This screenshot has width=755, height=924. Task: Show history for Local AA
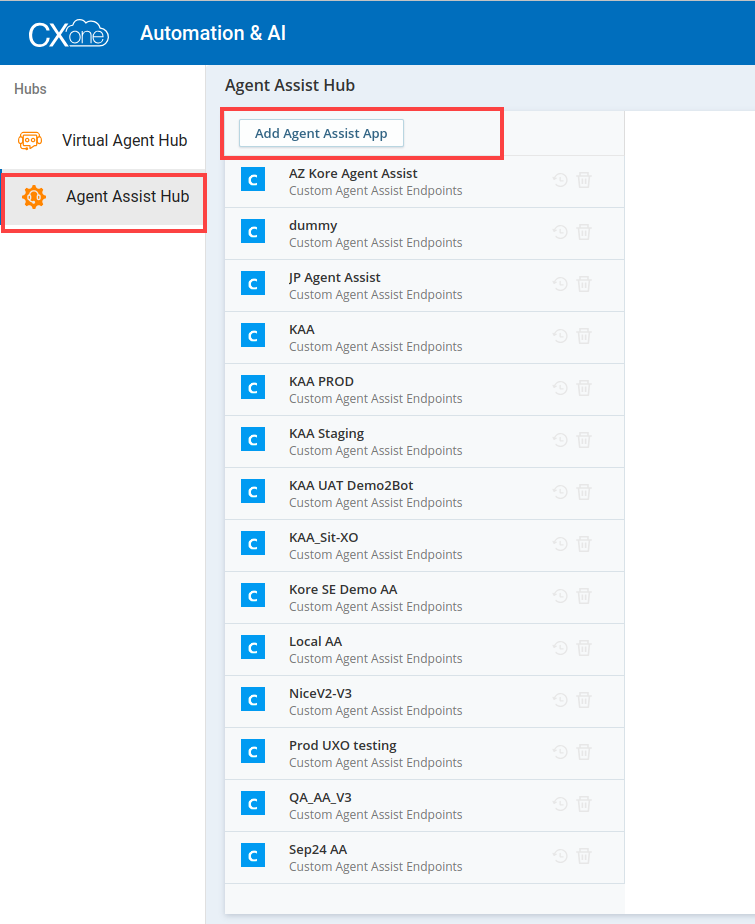point(560,648)
